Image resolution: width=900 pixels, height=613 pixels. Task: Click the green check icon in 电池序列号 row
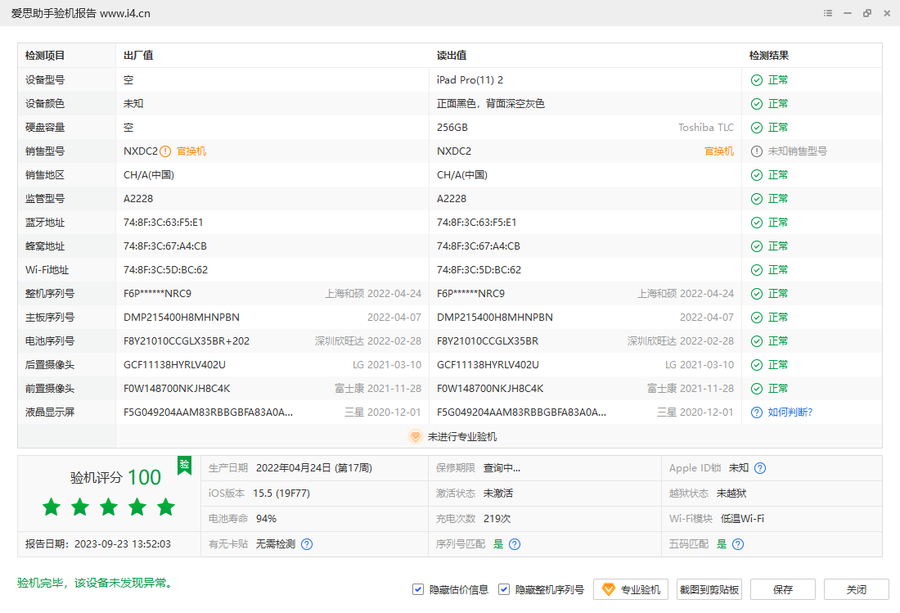click(757, 342)
